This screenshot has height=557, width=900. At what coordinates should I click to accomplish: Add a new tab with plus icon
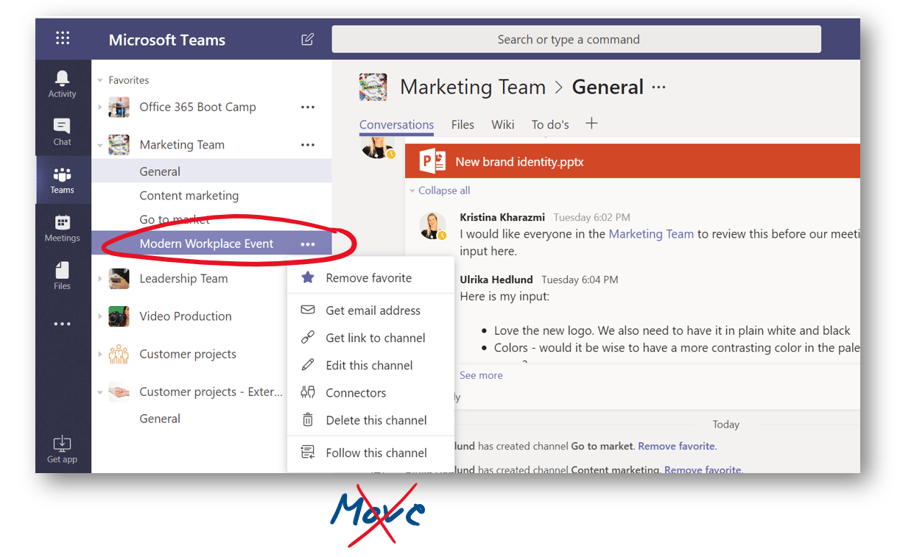(591, 123)
